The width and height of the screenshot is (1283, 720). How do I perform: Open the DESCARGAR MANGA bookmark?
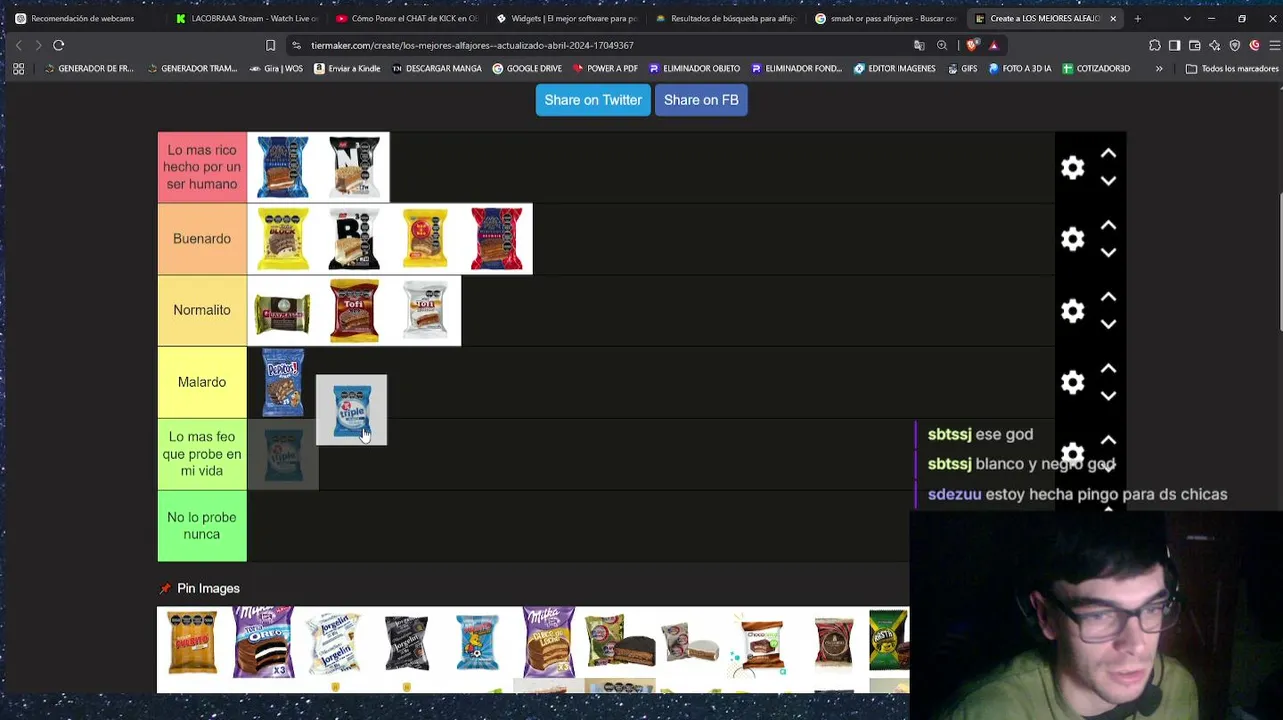pos(437,69)
